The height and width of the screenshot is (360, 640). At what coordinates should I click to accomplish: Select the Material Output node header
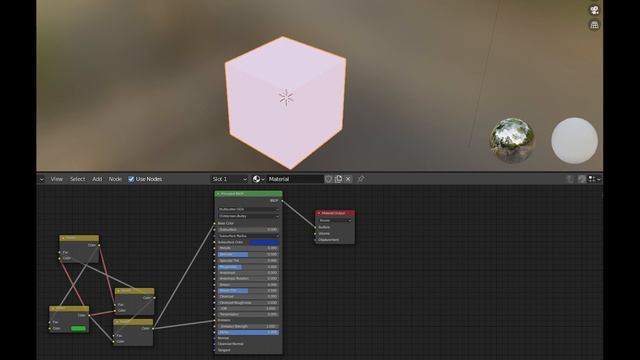(x=335, y=213)
